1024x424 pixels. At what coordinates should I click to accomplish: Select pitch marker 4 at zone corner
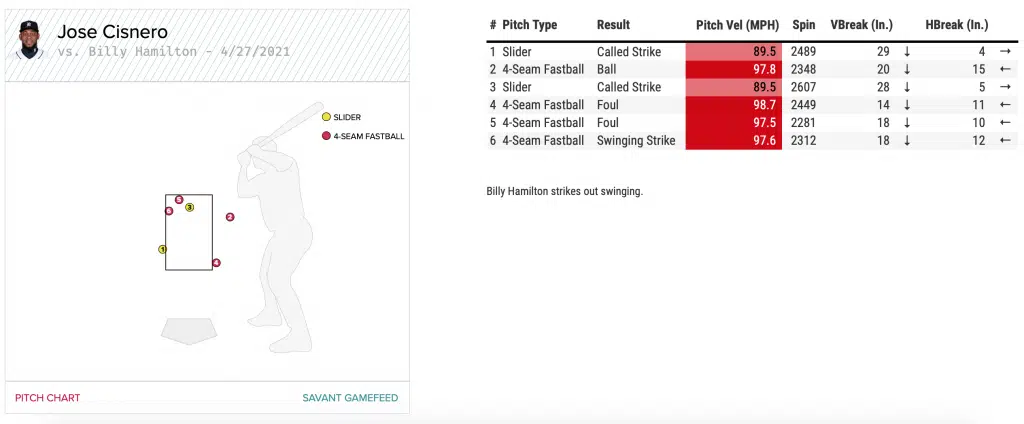tap(216, 263)
